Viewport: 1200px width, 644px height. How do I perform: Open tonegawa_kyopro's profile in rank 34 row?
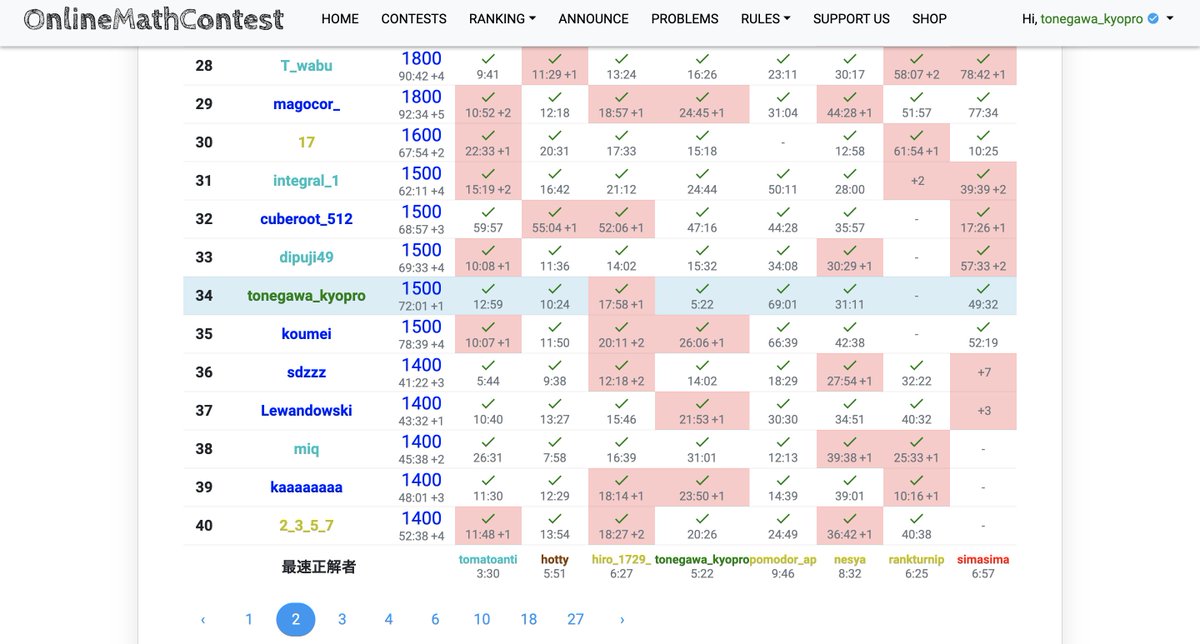pyautogui.click(x=306, y=296)
